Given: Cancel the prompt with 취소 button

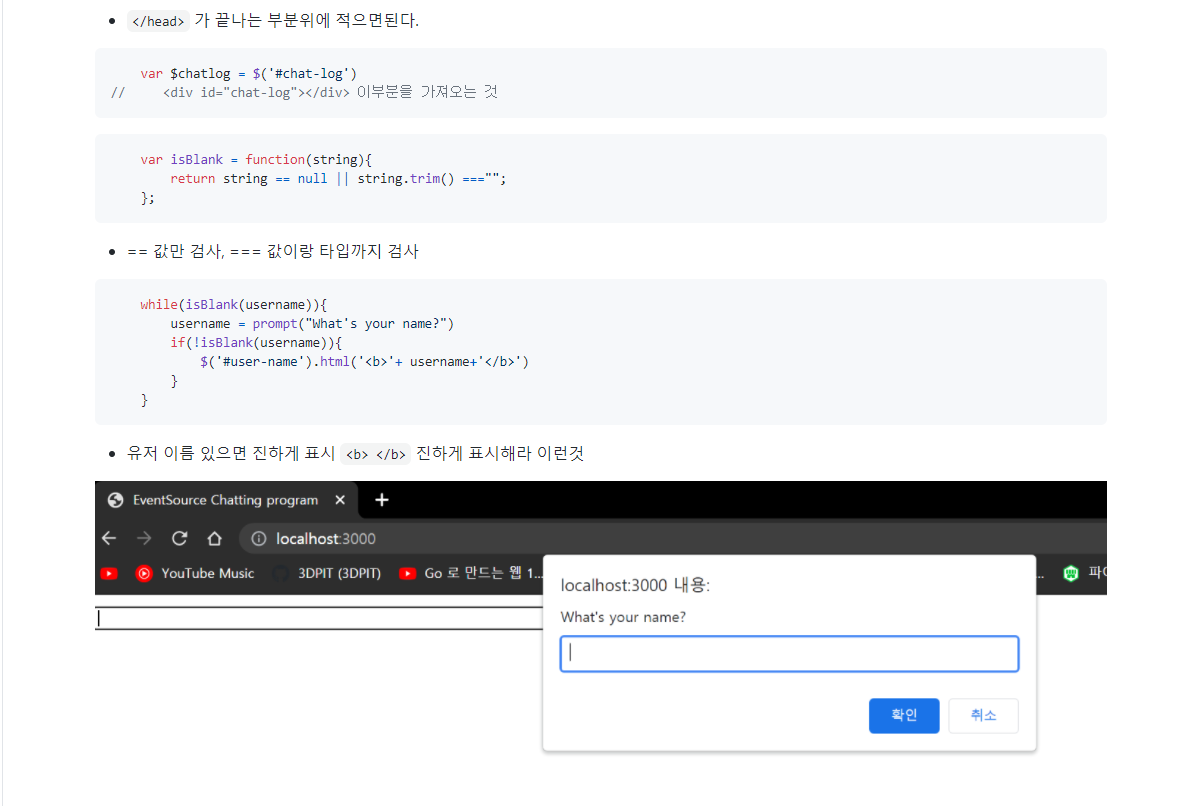Looking at the screenshot, I should tap(983, 715).
